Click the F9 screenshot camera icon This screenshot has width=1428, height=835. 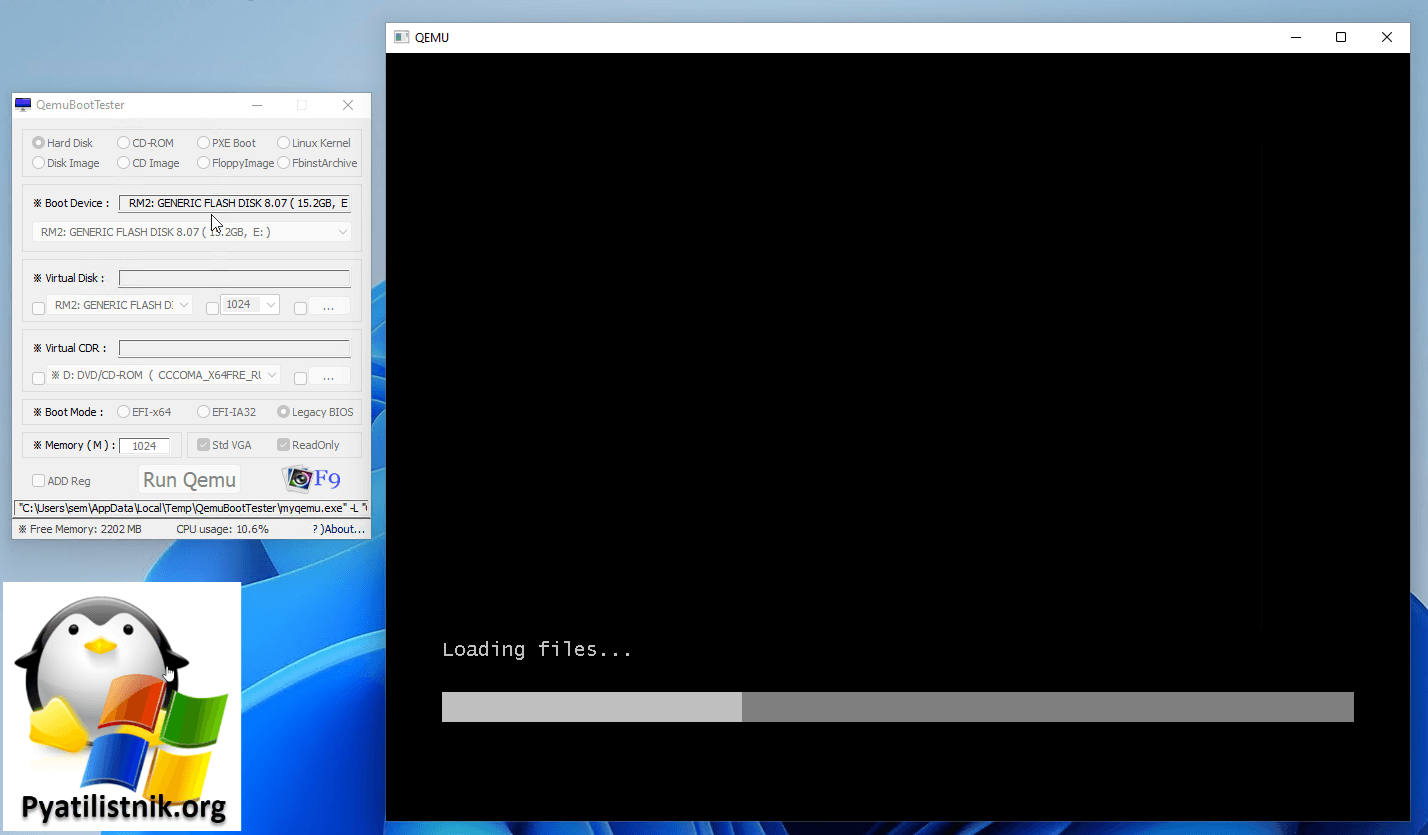point(299,479)
